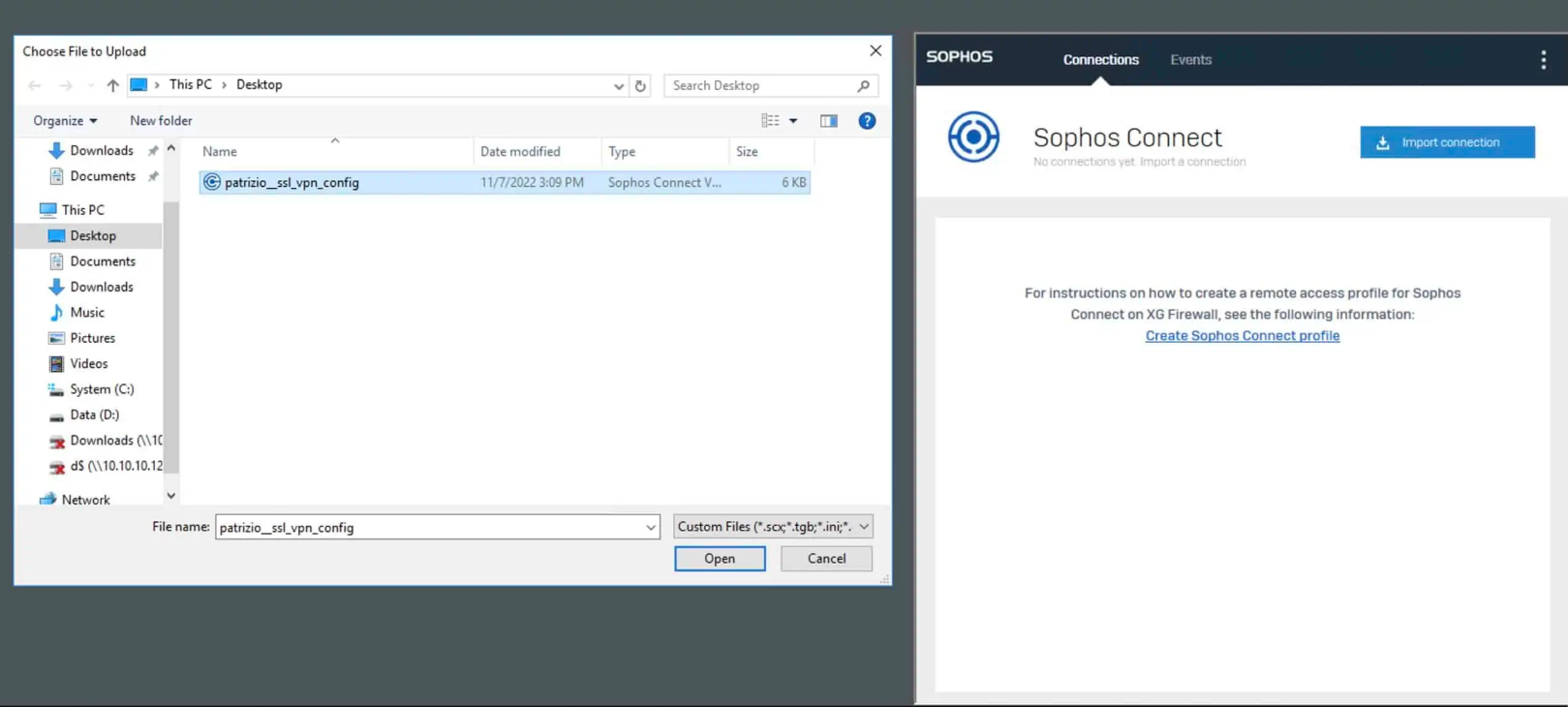1568x707 pixels.
Task: Click the Sophos Connect circular logo
Action: [973, 137]
